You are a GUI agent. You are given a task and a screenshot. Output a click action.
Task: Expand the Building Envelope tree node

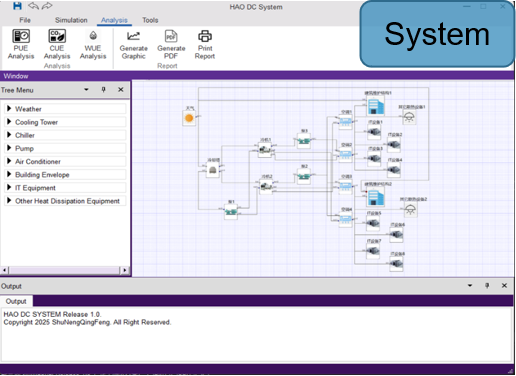point(9,174)
